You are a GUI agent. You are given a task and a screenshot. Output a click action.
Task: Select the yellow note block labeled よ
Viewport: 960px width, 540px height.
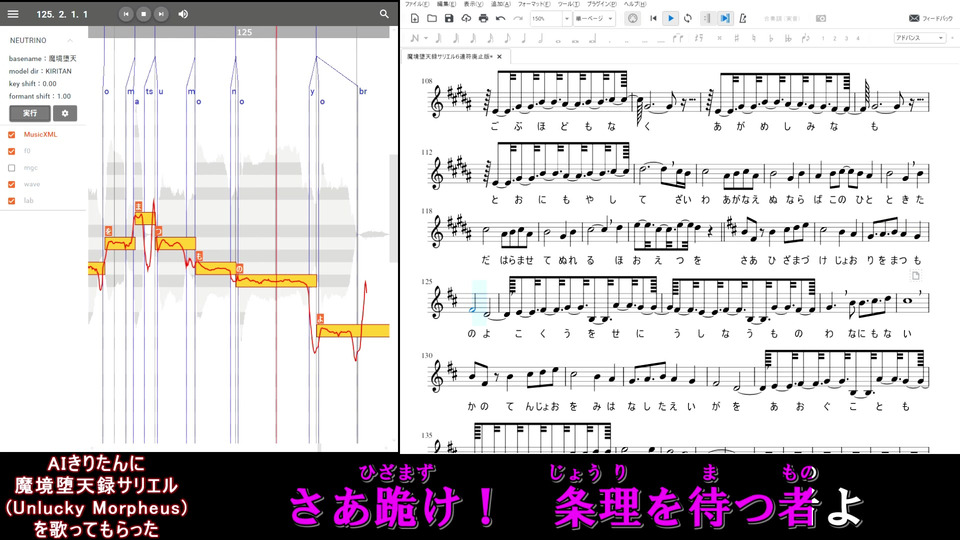pos(353,331)
